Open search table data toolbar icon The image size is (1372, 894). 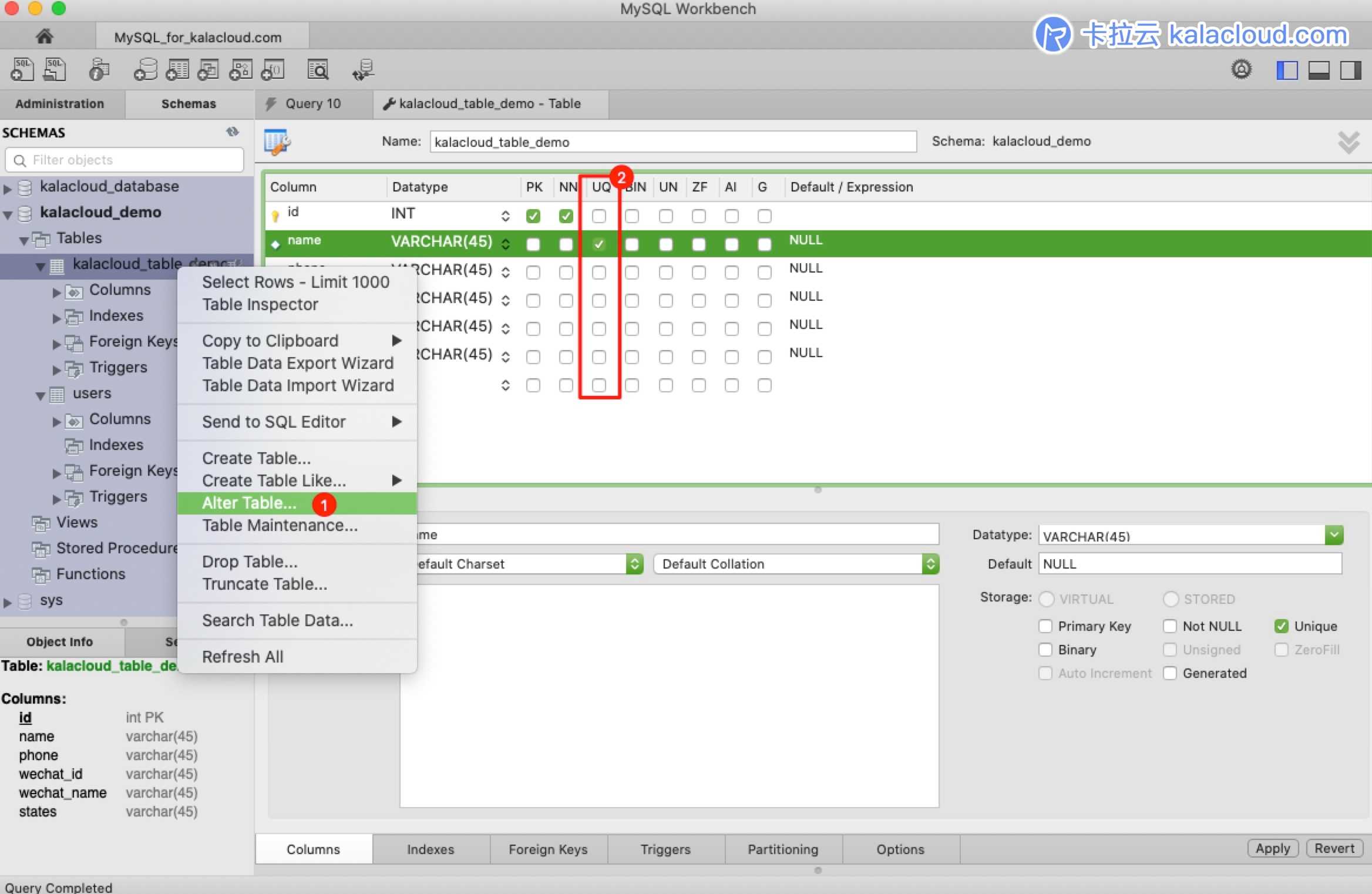click(x=318, y=70)
